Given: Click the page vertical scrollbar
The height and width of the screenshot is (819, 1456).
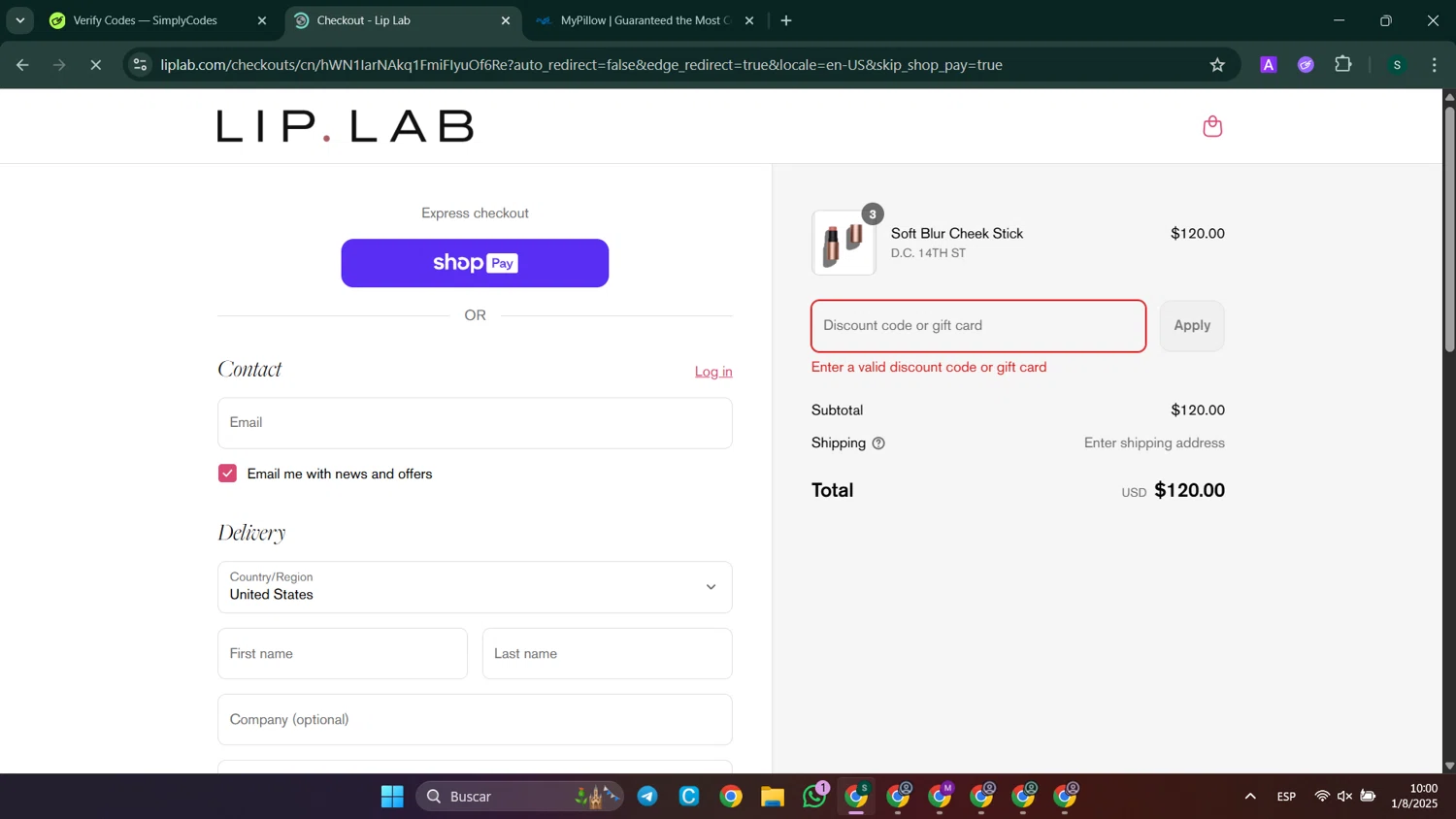Looking at the screenshot, I should click(1449, 229).
